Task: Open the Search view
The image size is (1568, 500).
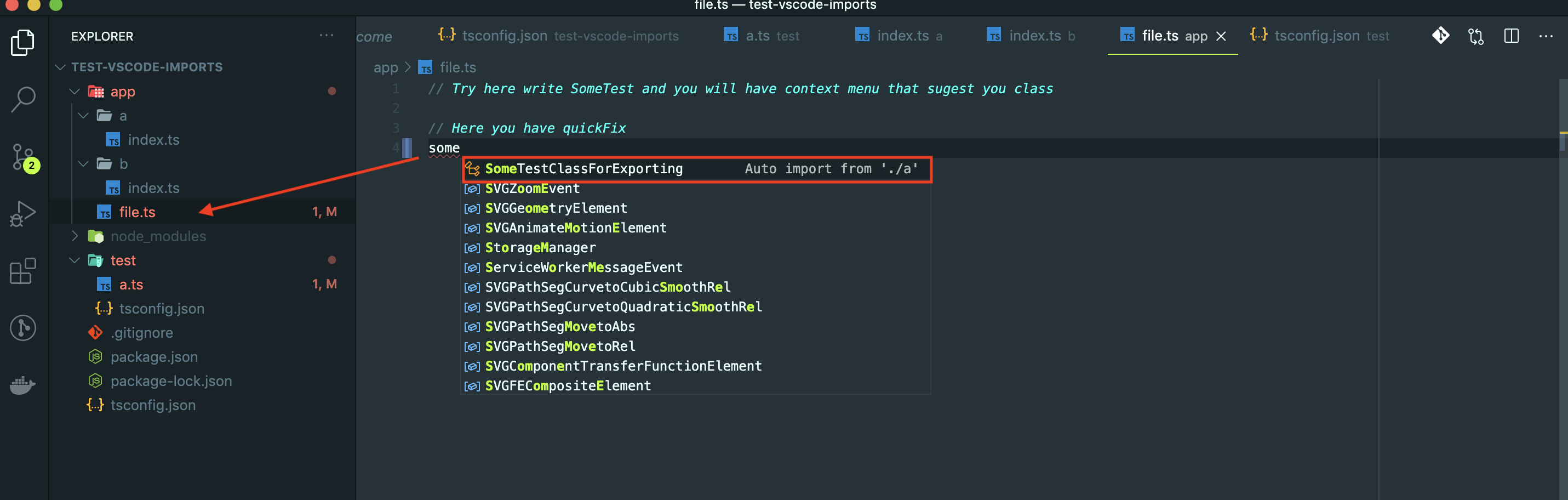Action: [23, 99]
